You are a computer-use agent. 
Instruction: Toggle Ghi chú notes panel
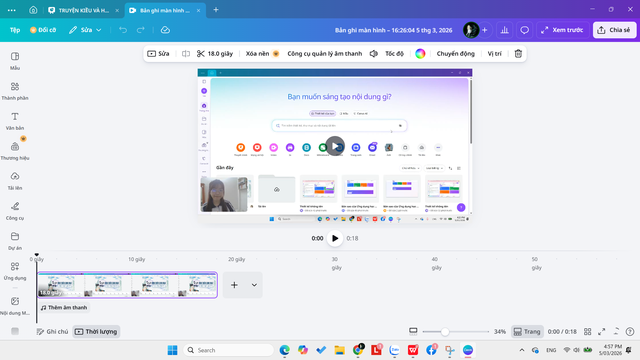[x=52, y=331]
